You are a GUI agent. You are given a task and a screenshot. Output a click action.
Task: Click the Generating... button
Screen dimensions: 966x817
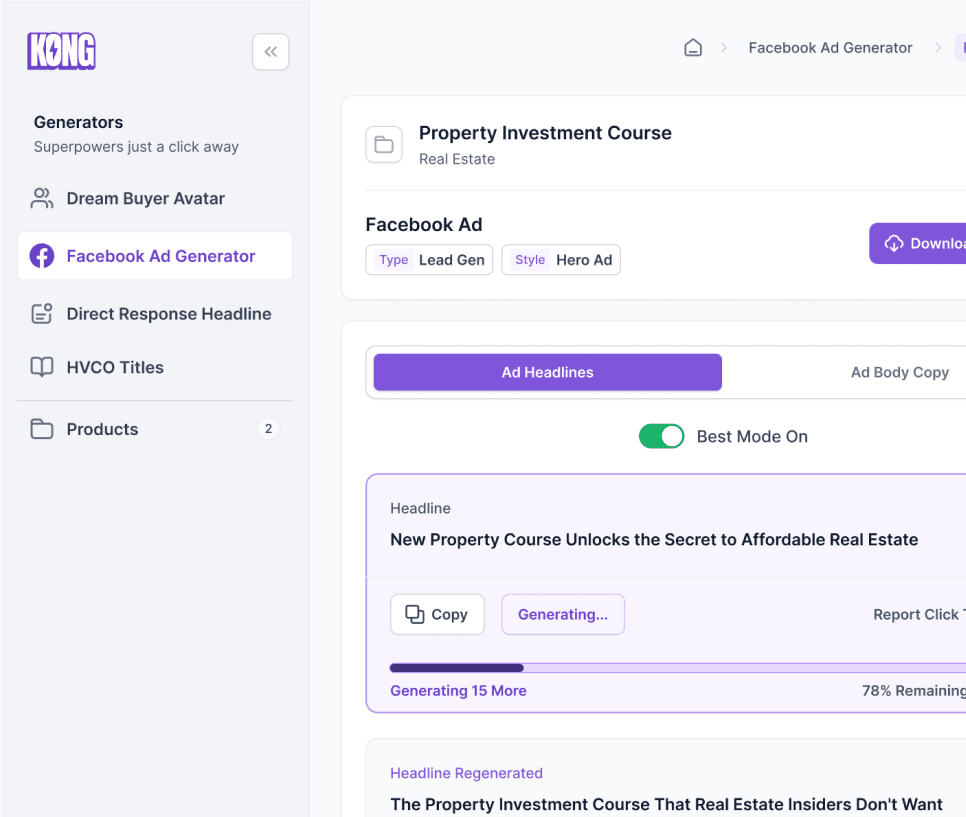point(563,614)
